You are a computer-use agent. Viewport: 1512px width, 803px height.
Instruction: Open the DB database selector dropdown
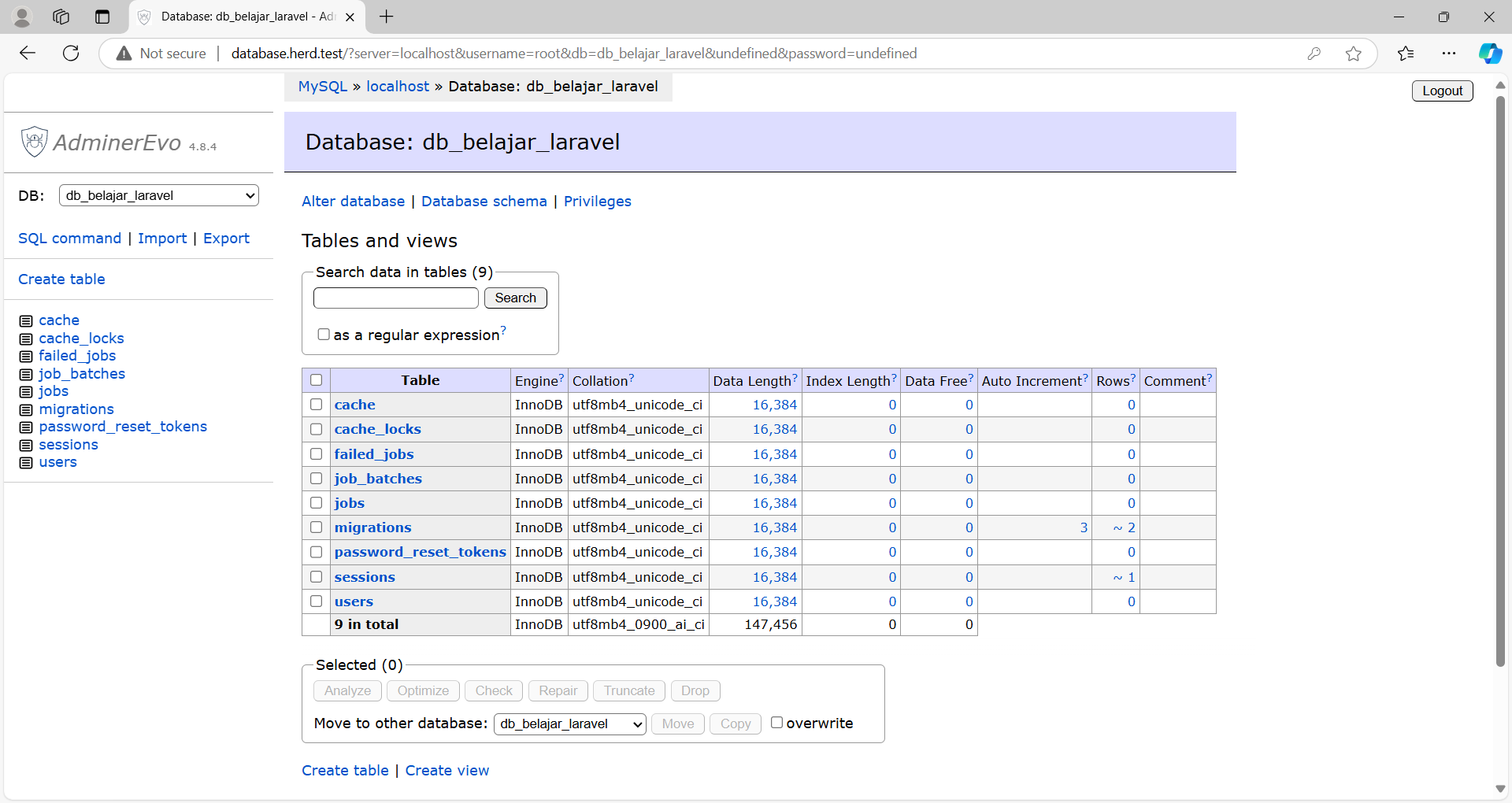pos(157,195)
